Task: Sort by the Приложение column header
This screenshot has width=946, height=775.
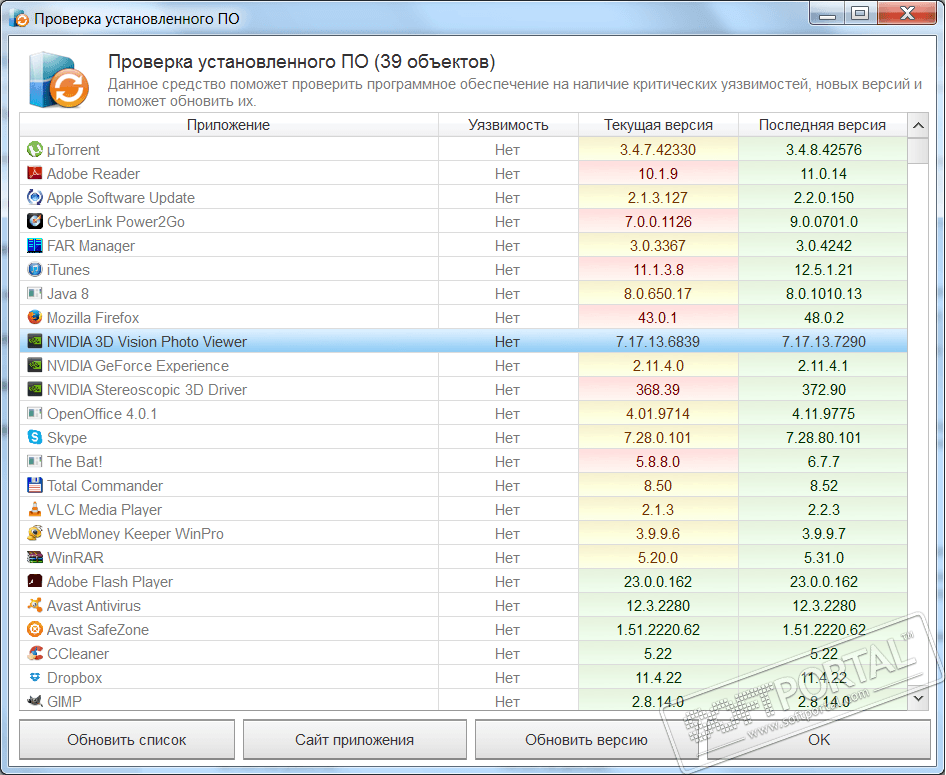Action: (229, 125)
